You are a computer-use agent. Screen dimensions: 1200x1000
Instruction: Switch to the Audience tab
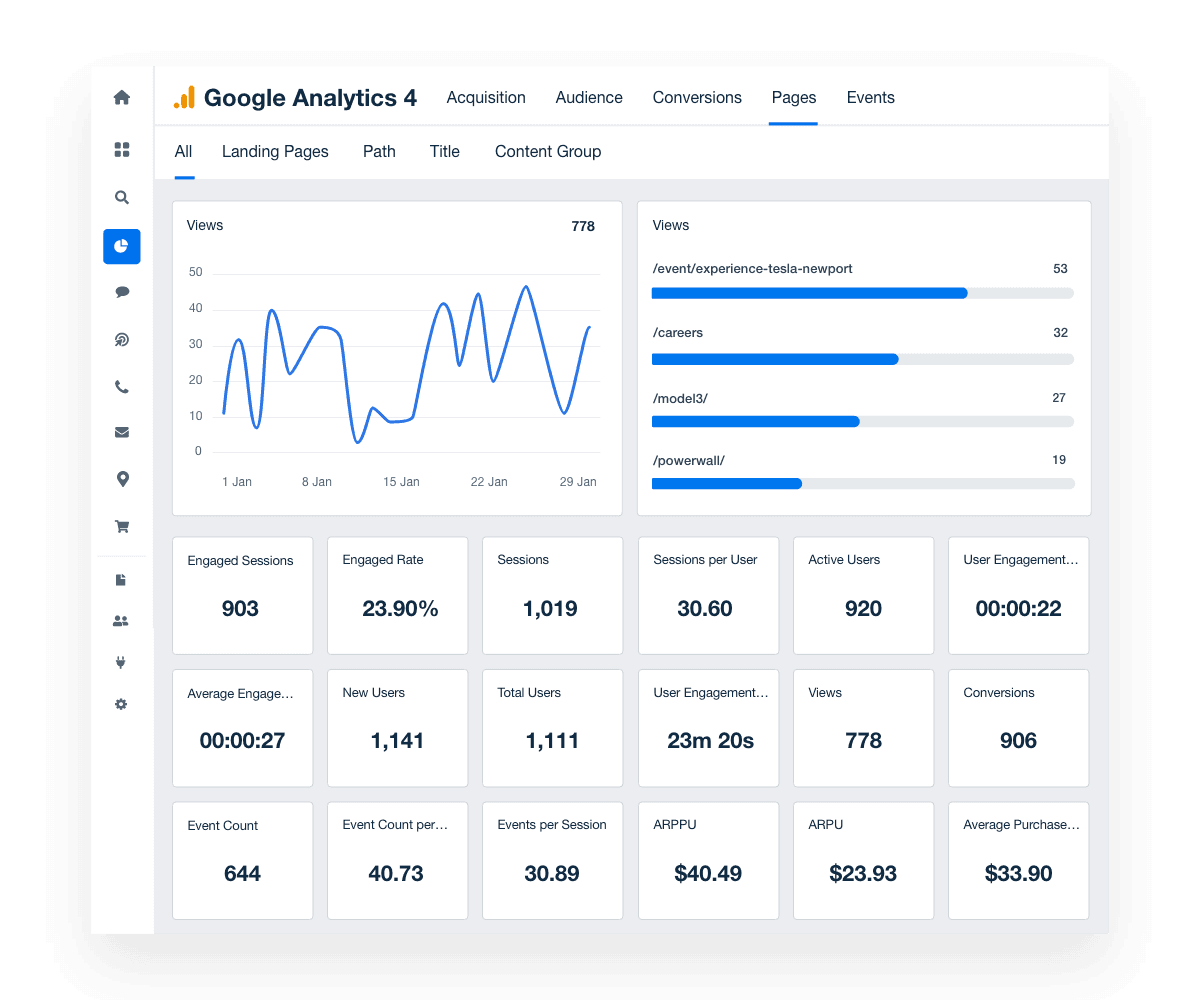[x=589, y=97]
